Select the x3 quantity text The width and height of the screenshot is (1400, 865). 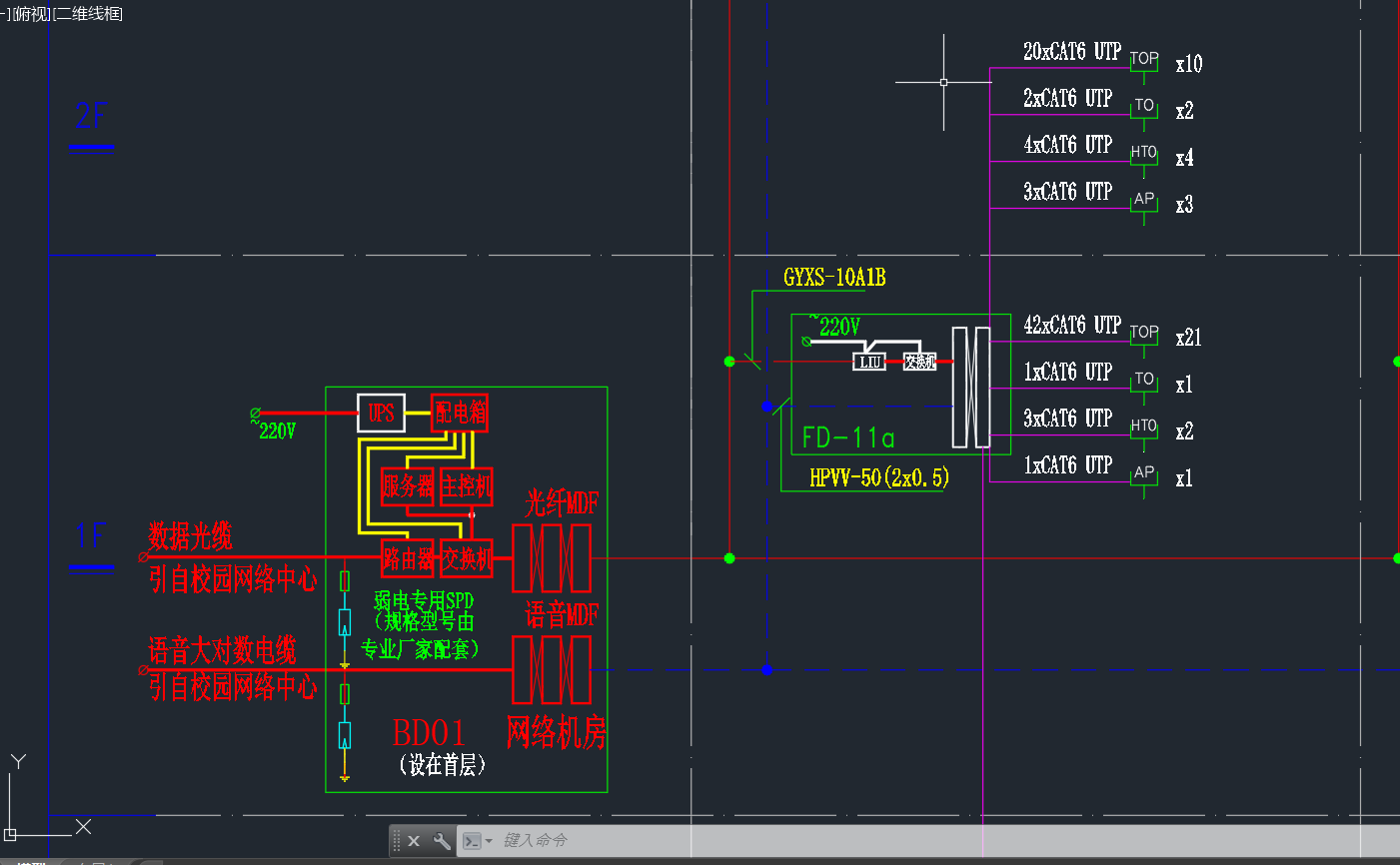tap(1184, 205)
